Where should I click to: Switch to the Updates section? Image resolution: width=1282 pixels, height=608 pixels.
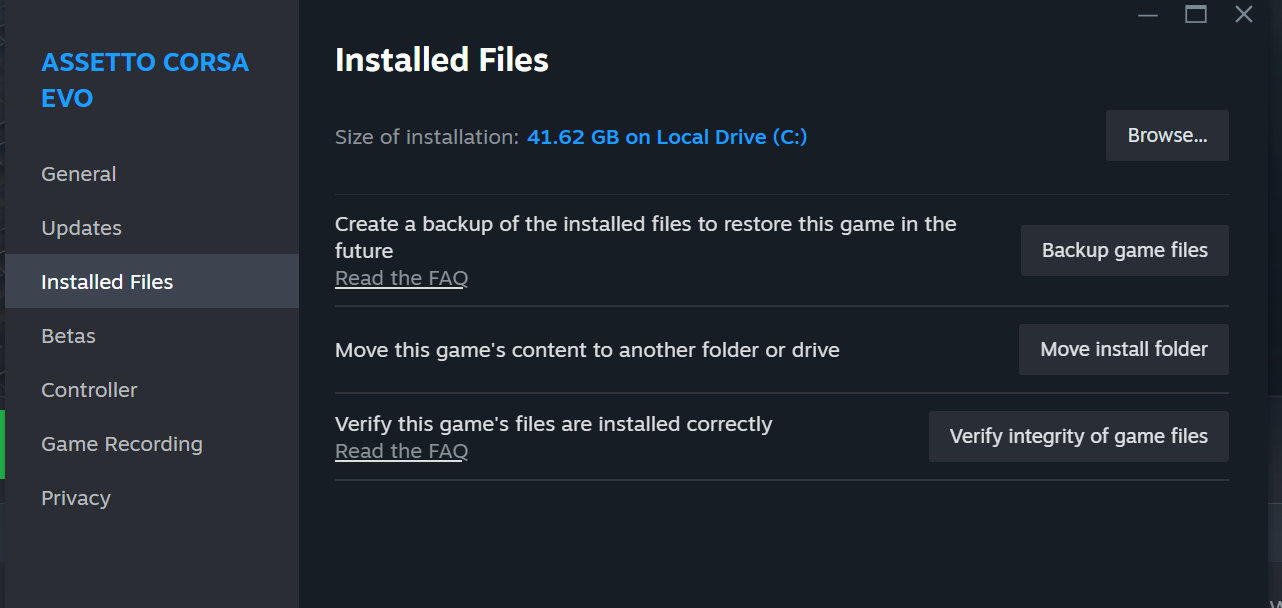click(82, 228)
